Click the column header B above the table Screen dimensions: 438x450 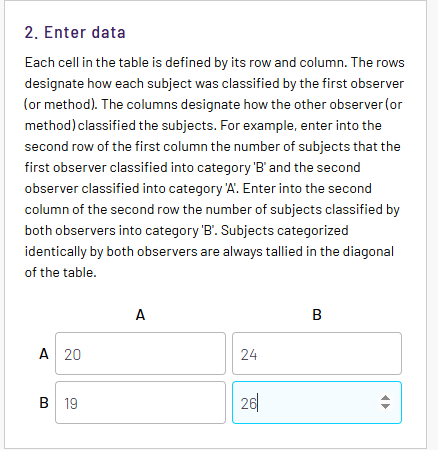[x=317, y=315]
